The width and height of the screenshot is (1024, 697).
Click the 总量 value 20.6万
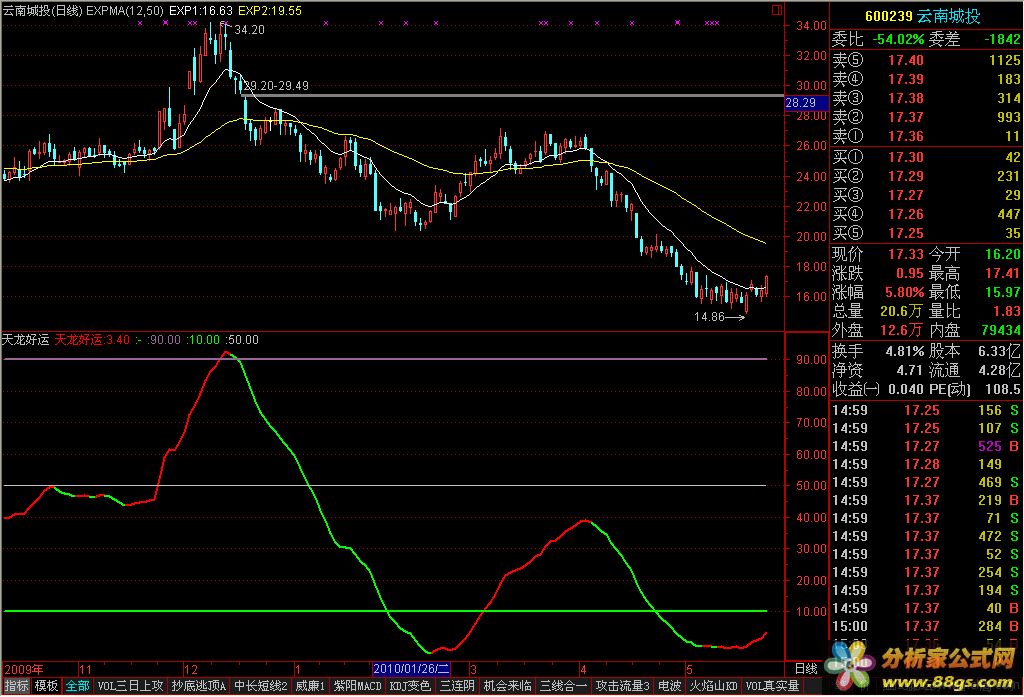point(901,311)
